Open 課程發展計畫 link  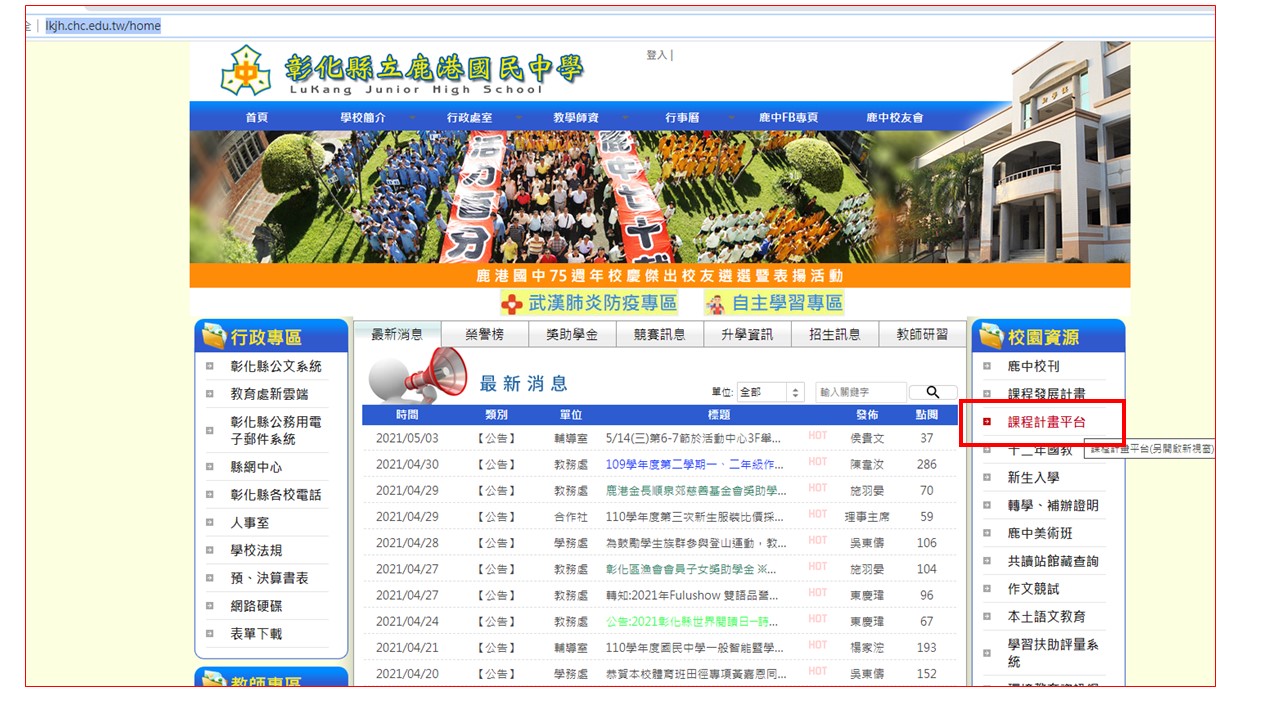coord(1046,394)
